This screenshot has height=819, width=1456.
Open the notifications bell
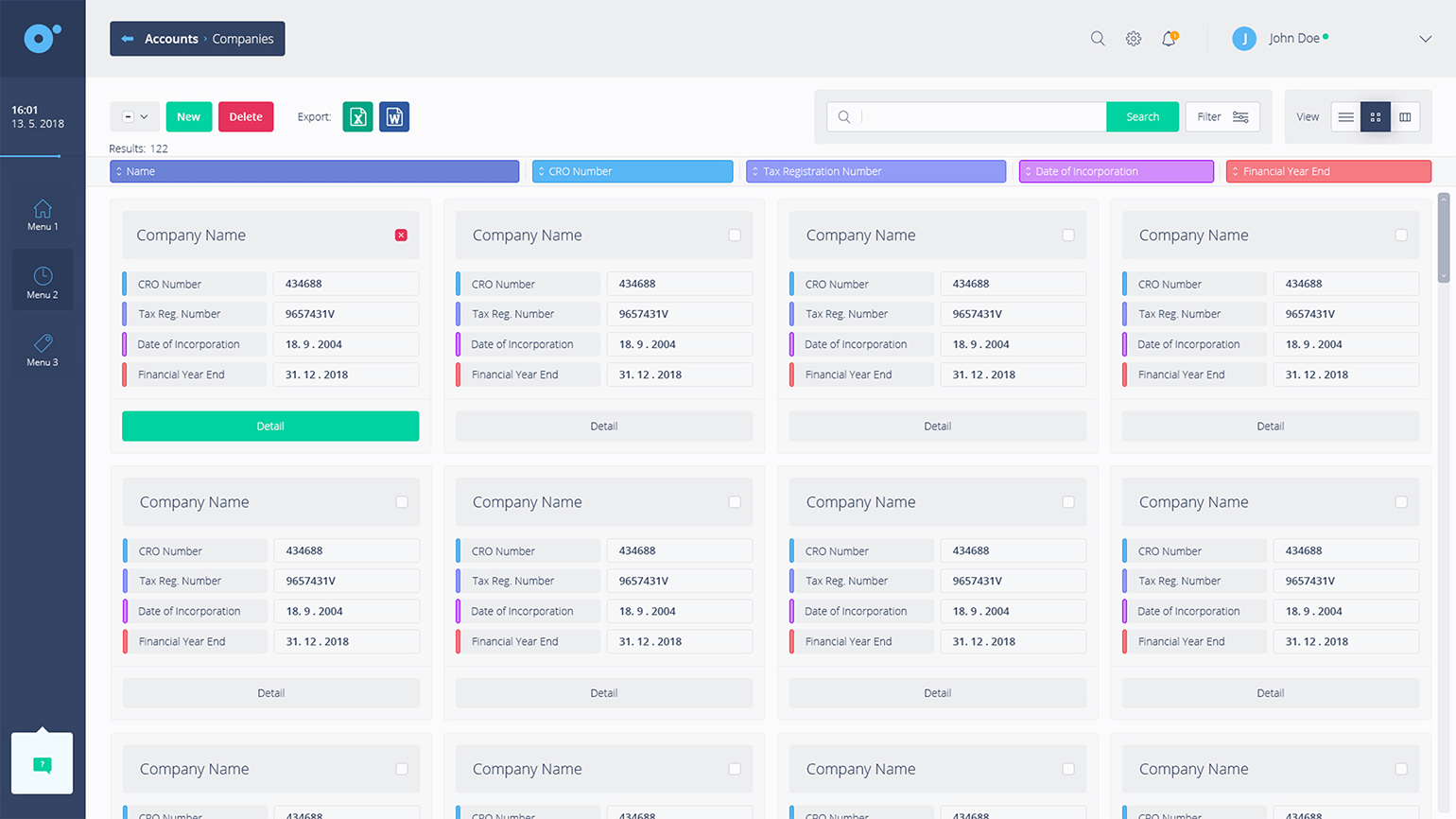coord(1170,39)
